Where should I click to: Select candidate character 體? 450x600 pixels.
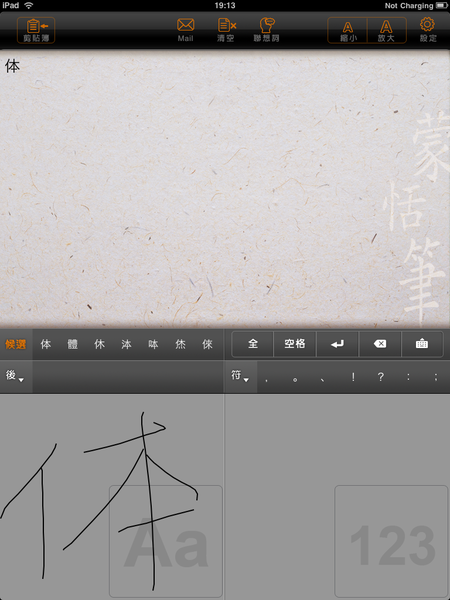coord(73,344)
